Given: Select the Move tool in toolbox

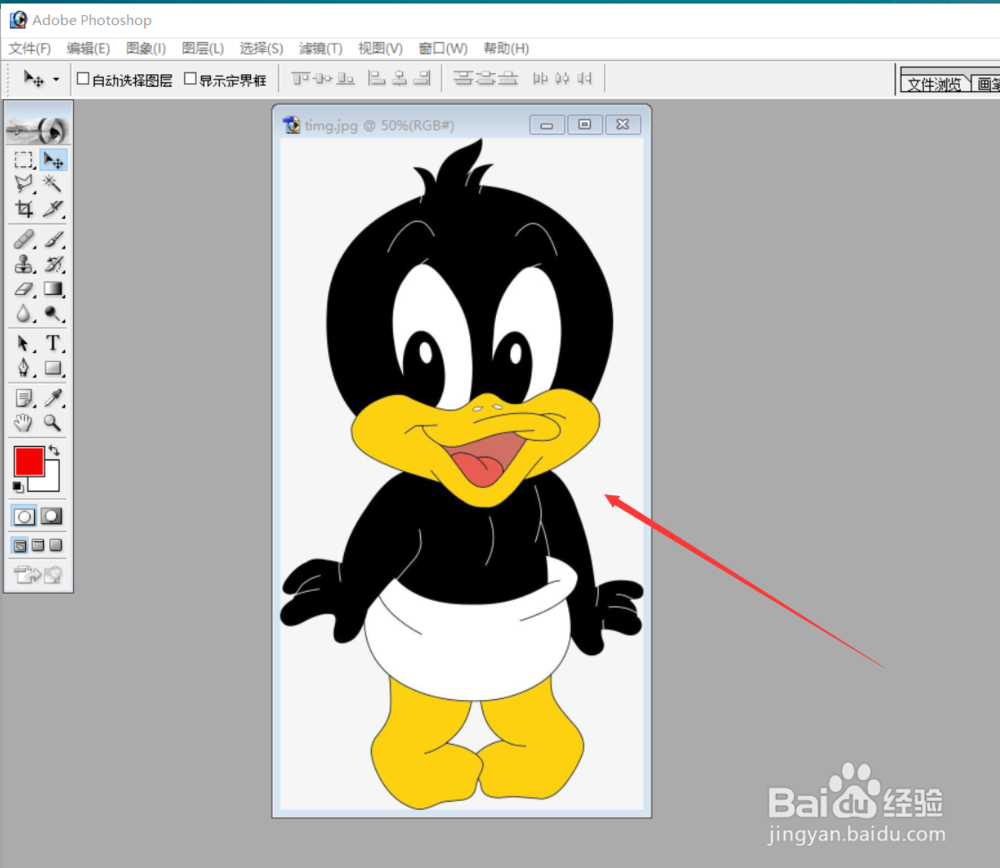Looking at the screenshot, I should click(53, 159).
